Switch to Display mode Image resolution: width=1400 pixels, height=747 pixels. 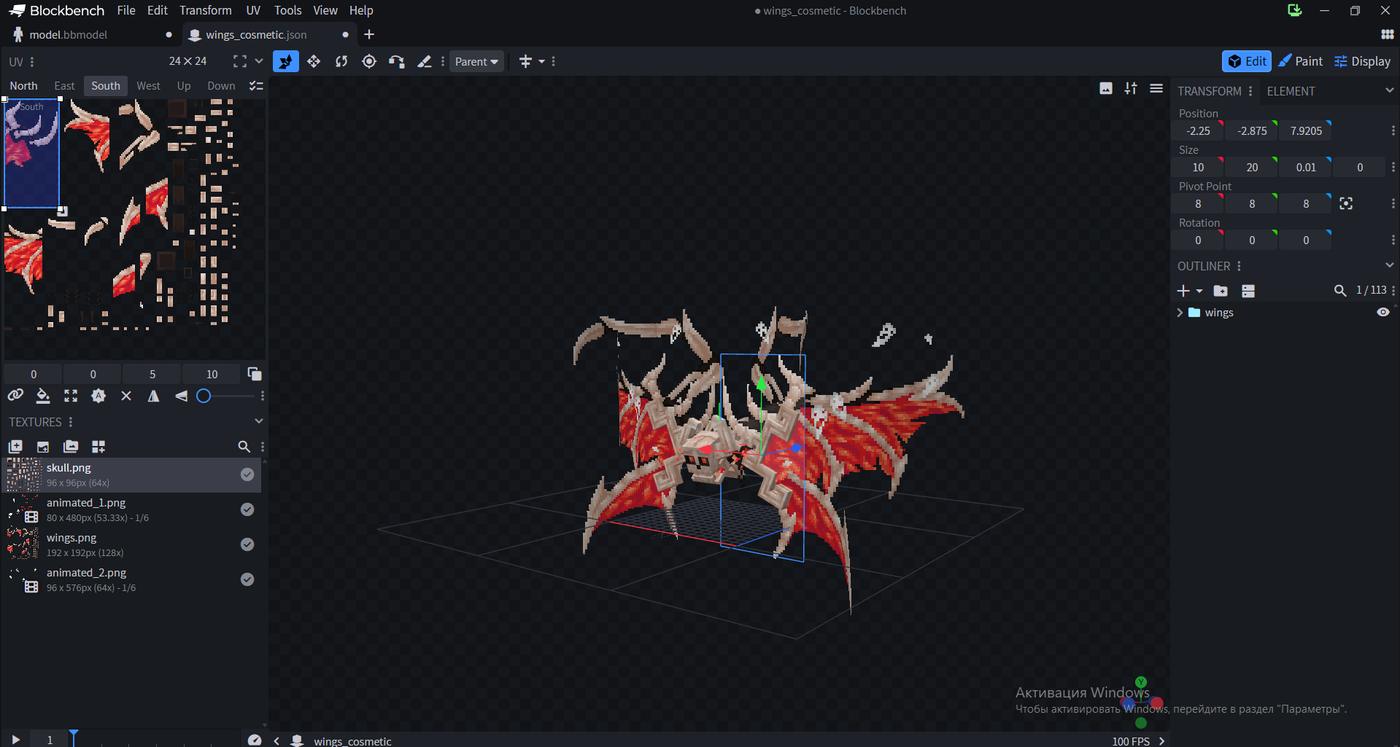pos(1362,61)
